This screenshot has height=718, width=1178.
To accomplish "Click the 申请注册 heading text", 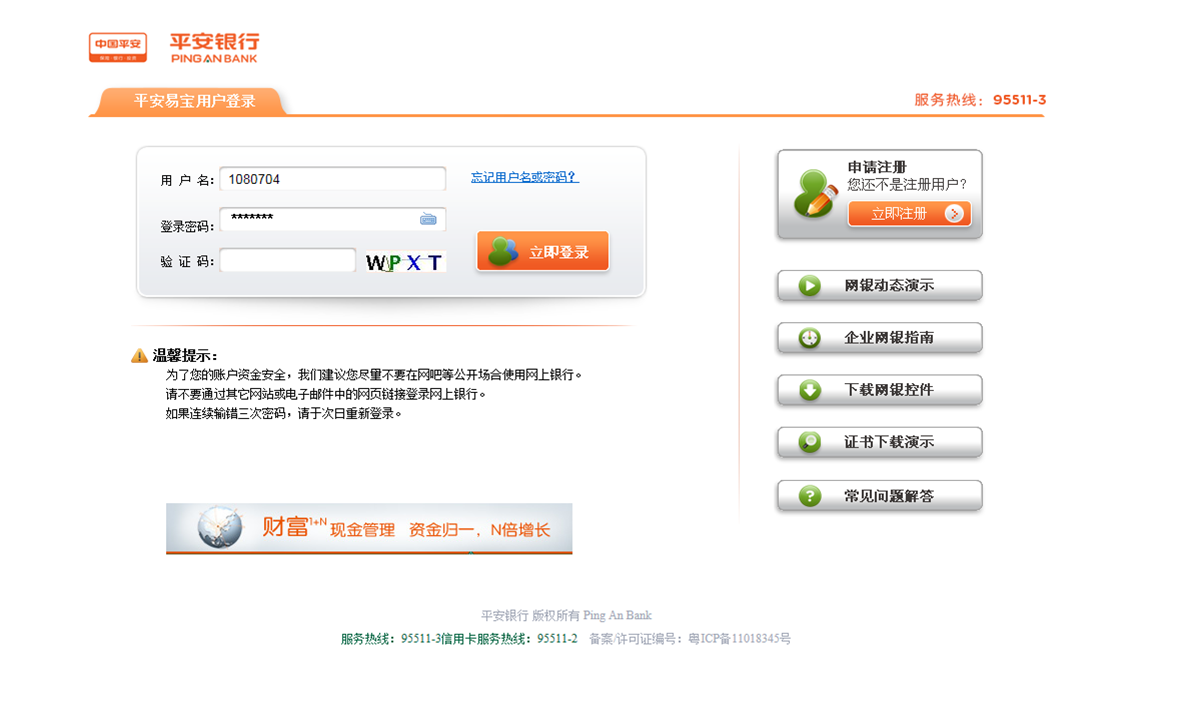I will [877, 167].
